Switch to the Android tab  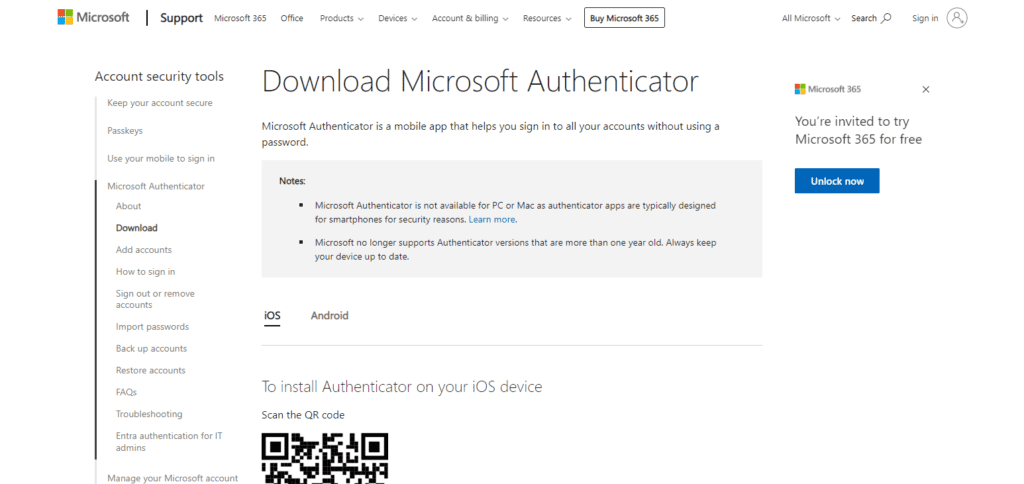tap(330, 315)
